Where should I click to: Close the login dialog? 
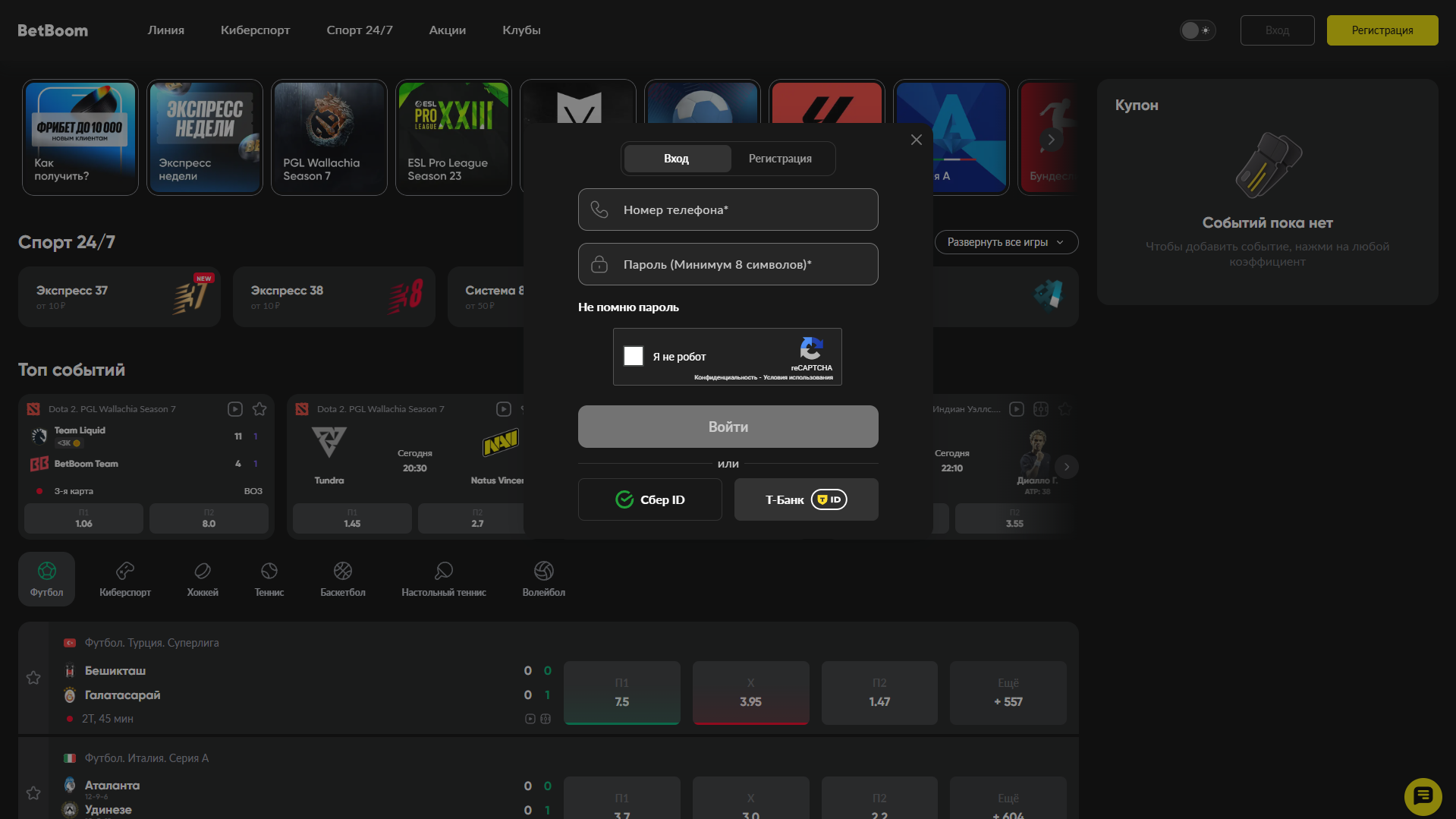917,140
